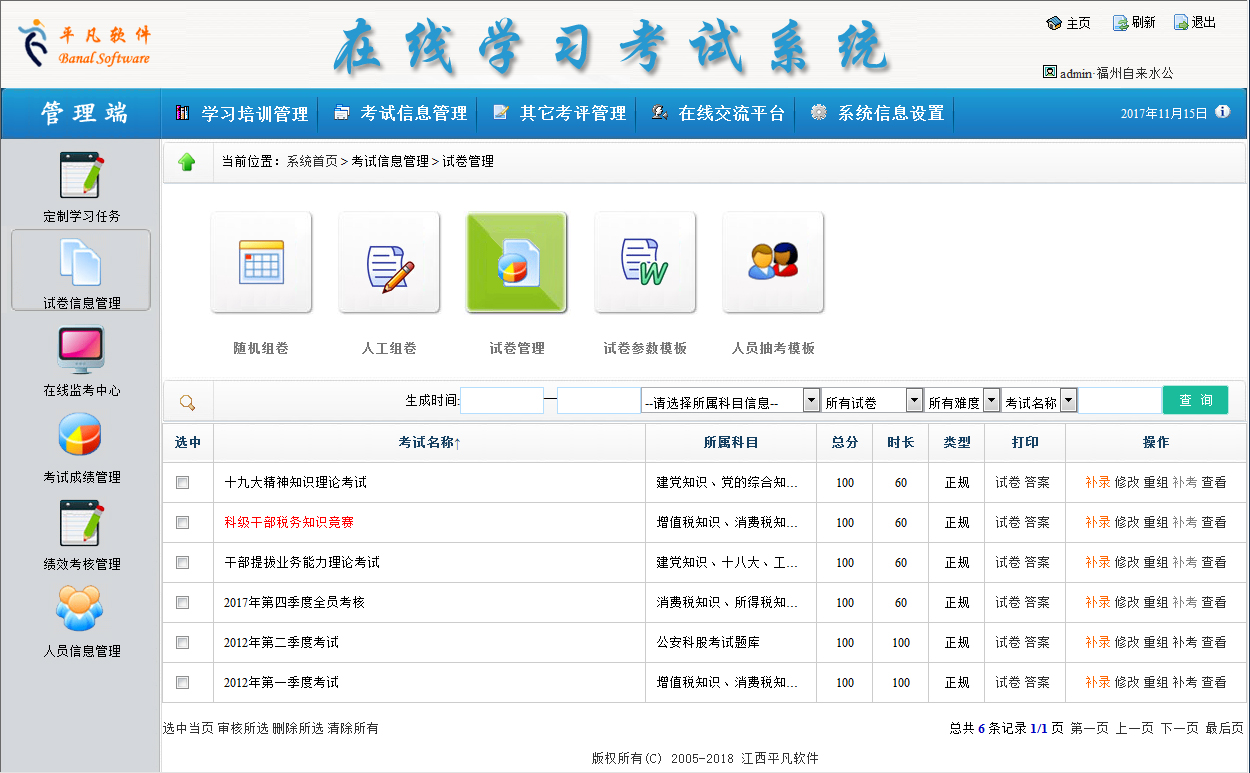This screenshot has height=773, width=1250.
Task: Open 在线监考中心 monitor icon
Action: [x=81, y=351]
